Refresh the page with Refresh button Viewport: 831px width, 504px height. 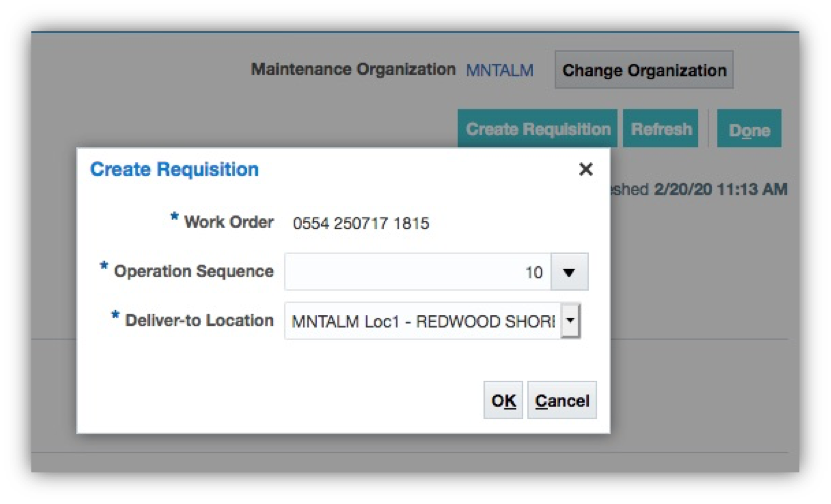click(x=661, y=129)
